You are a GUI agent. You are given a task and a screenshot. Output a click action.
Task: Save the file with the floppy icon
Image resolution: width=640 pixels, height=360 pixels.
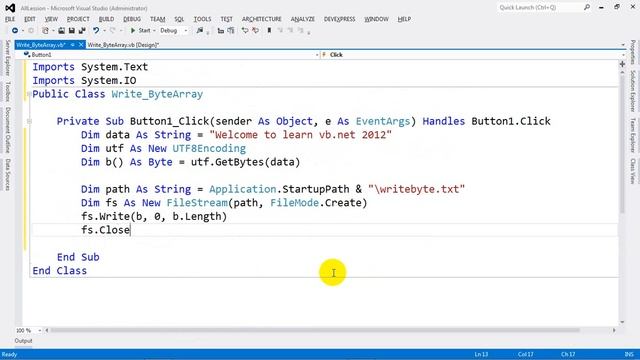(x=71, y=31)
